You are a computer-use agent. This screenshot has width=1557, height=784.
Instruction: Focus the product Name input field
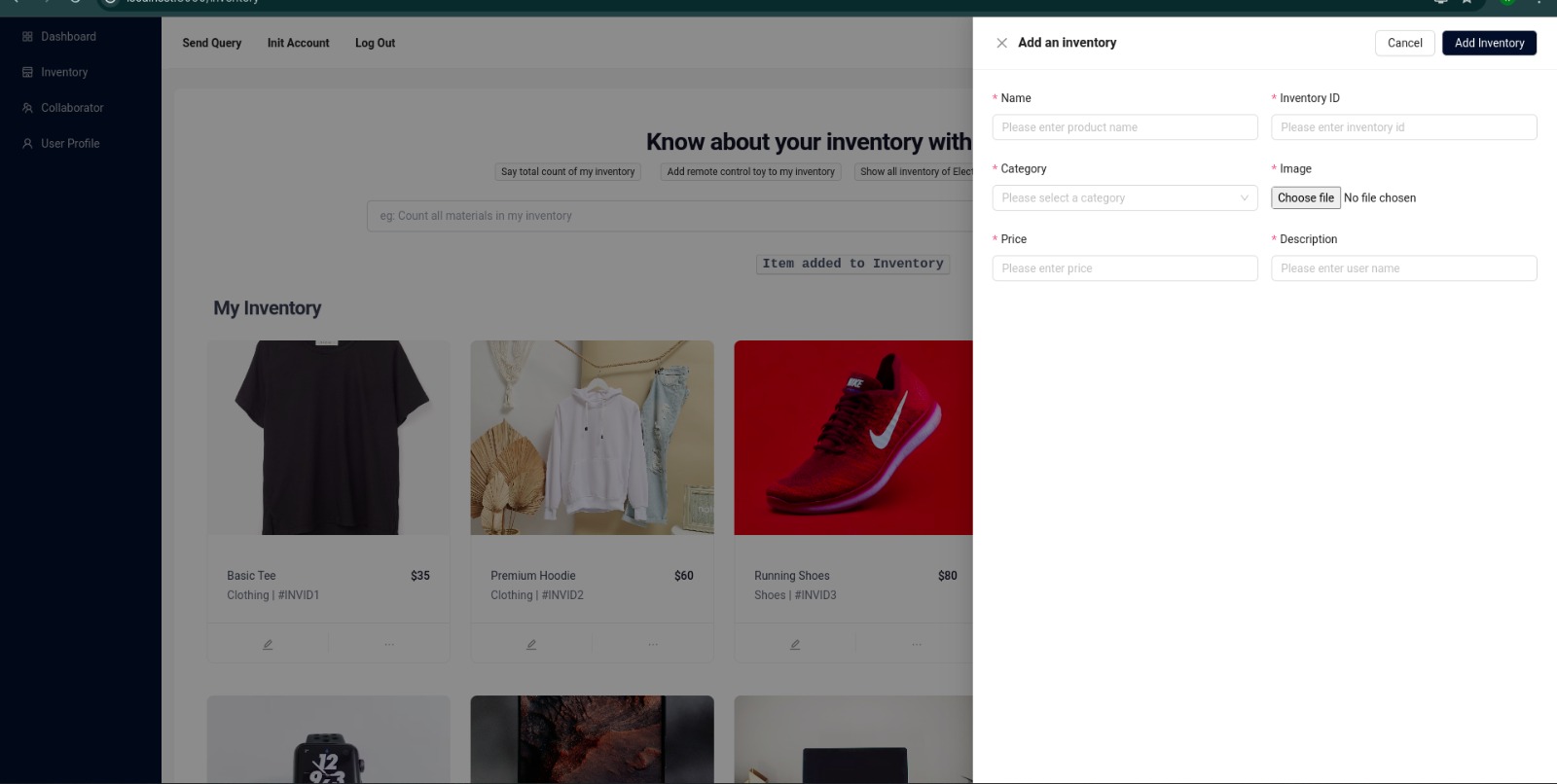point(1125,127)
